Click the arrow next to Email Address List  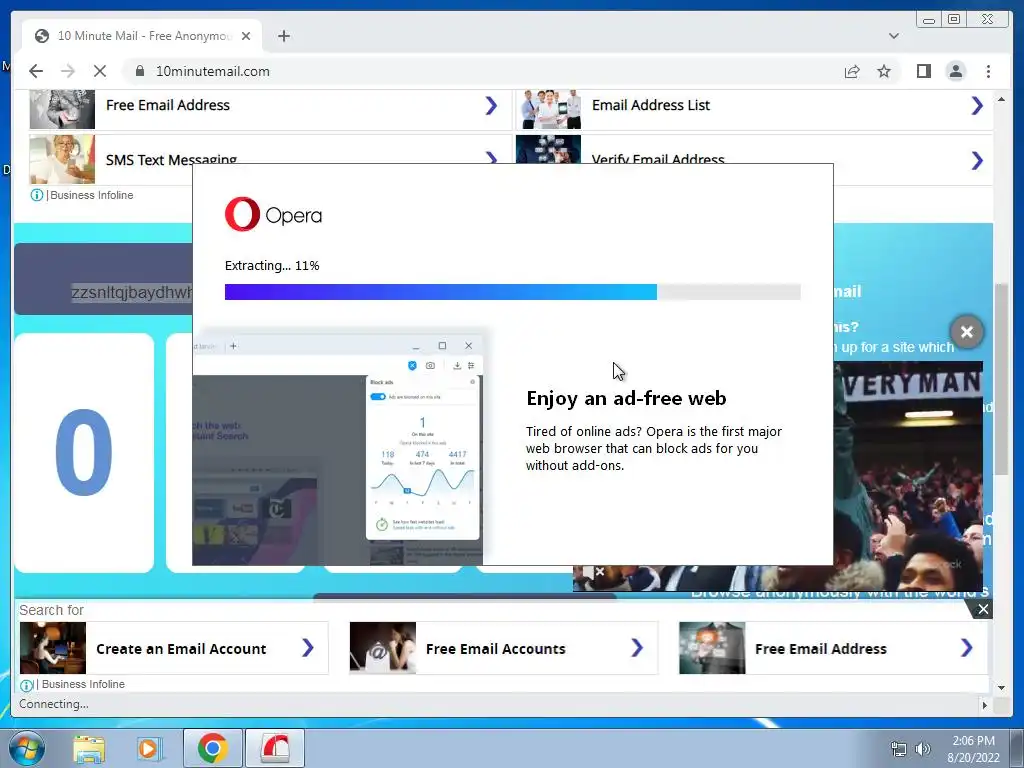click(976, 105)
